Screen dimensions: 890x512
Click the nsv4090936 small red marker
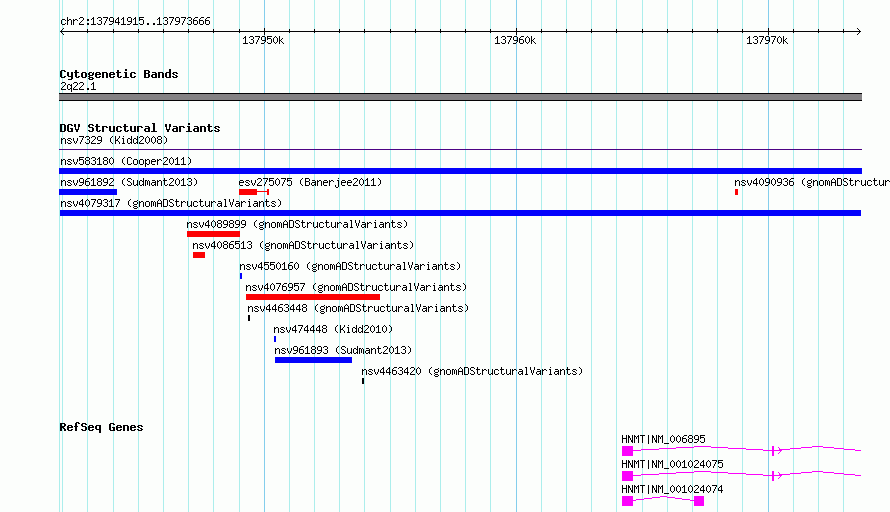coord(736,192)
